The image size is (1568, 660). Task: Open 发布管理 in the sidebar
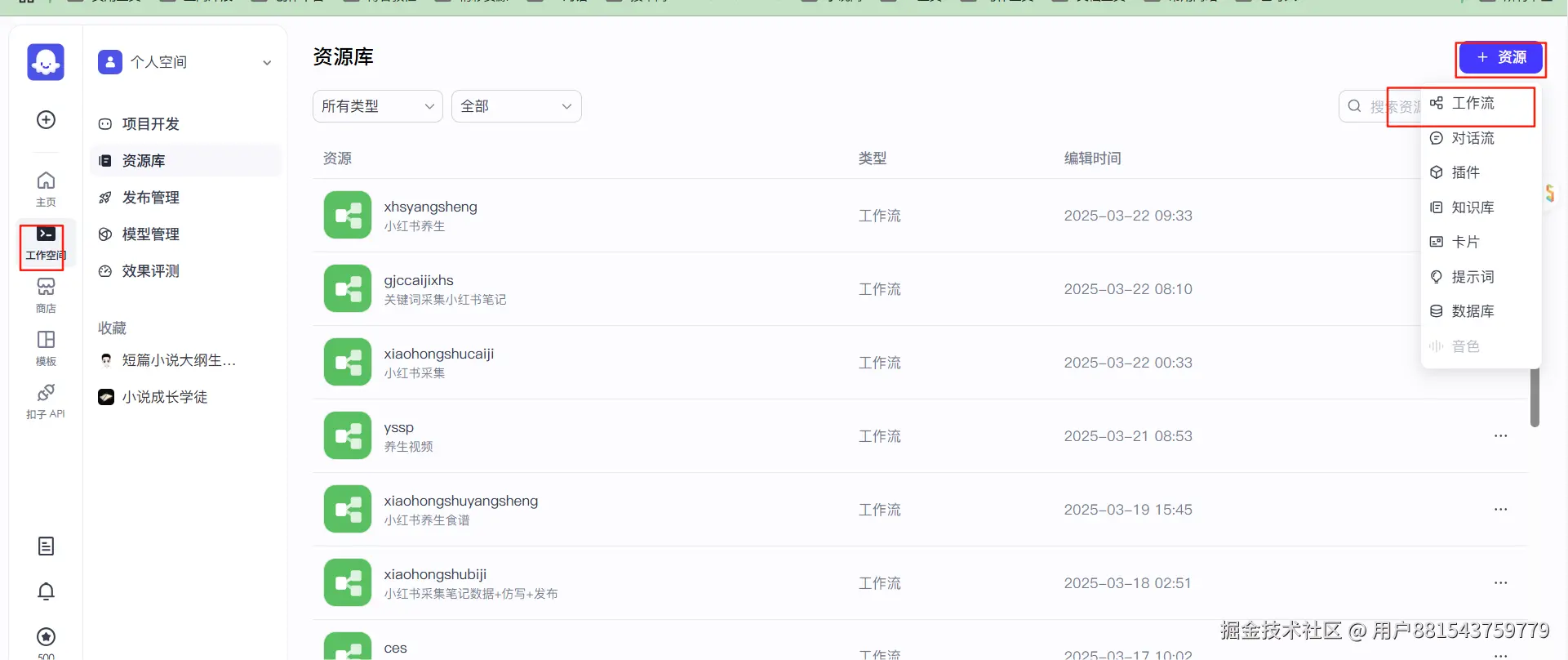[186, 198]
